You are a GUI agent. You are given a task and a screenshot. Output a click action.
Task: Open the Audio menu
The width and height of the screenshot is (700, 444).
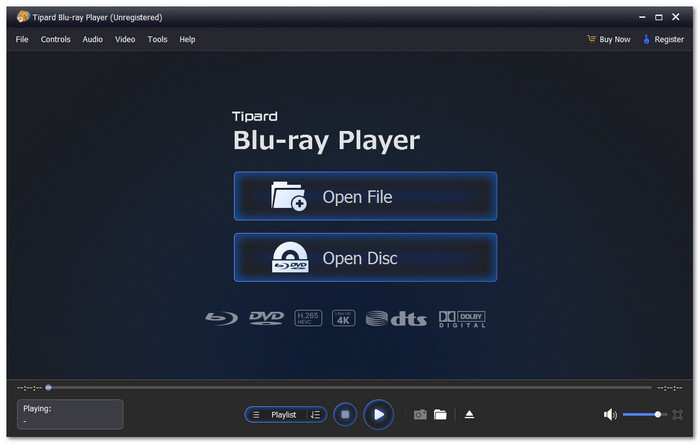click(x=92, y=39)
